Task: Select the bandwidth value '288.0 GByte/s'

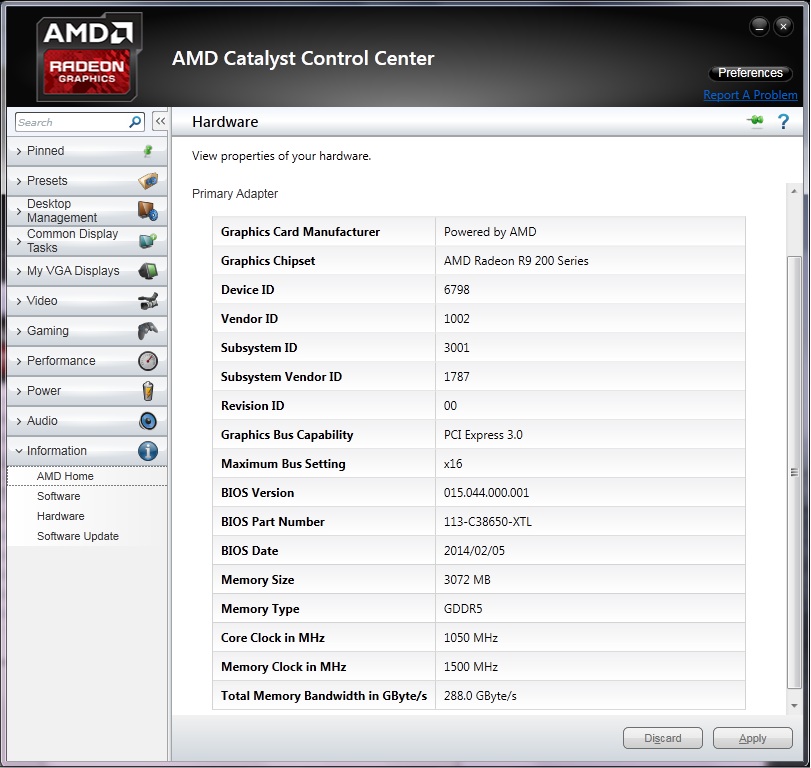Action: (x=479, y=696)
